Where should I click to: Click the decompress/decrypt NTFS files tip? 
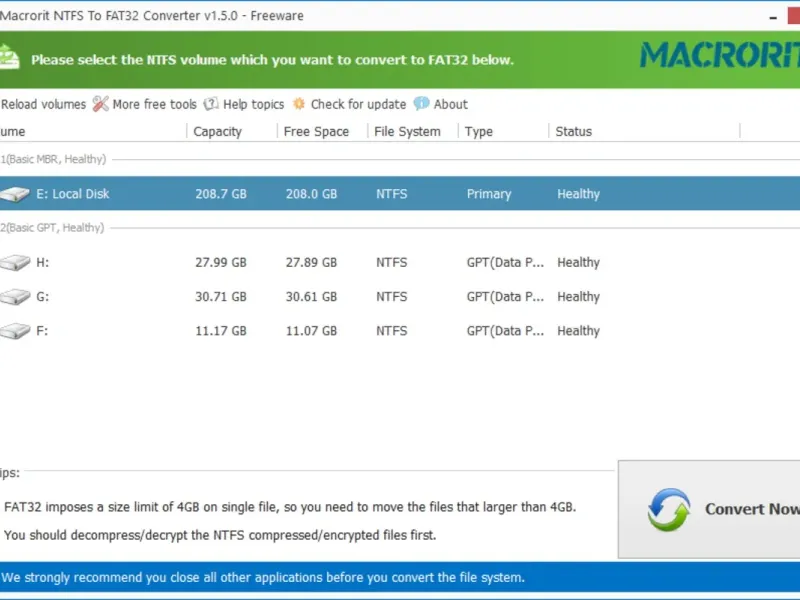(220, 535)
